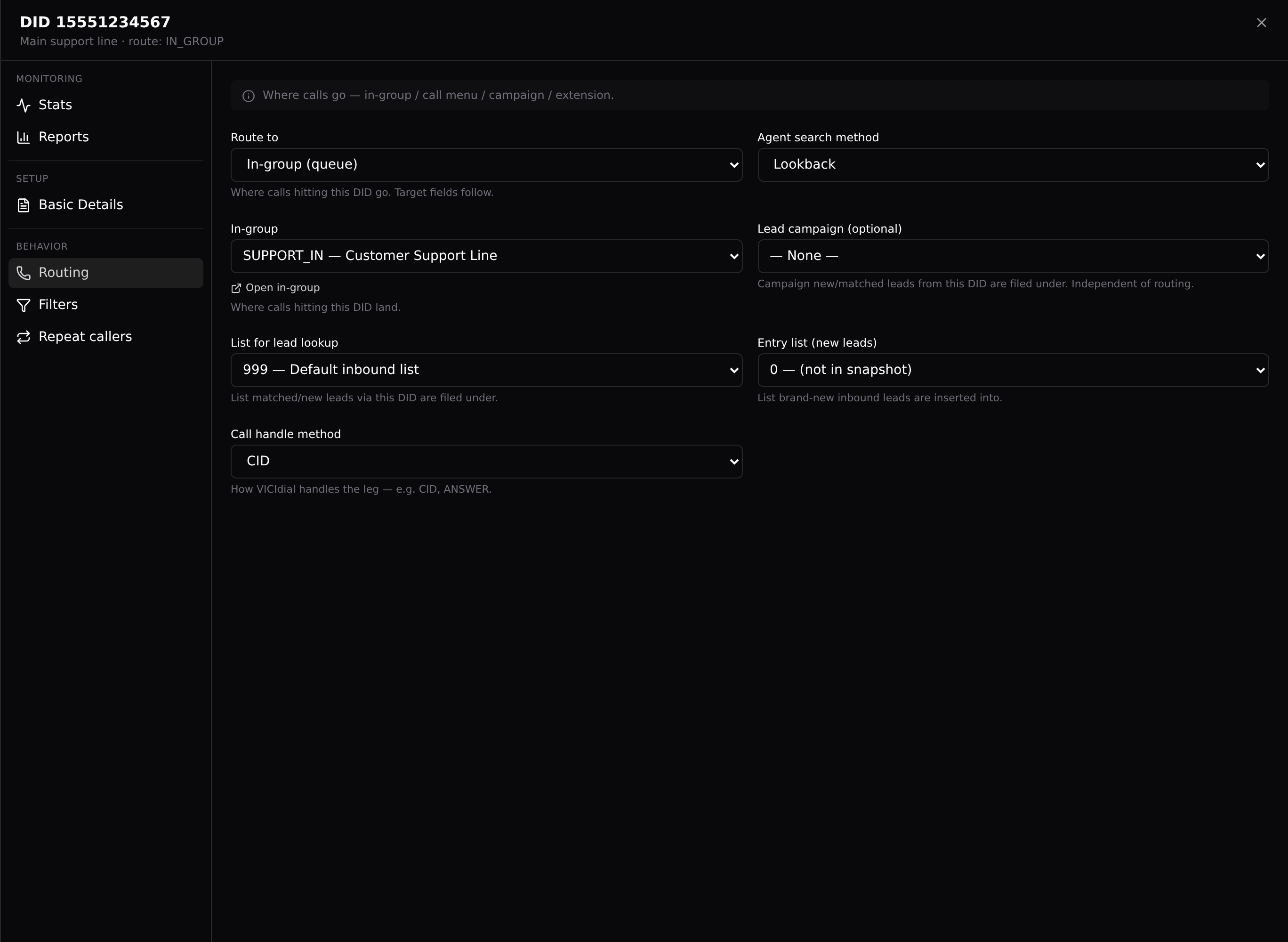
Task: Go to Basic Details
Action: pos(106,205)
